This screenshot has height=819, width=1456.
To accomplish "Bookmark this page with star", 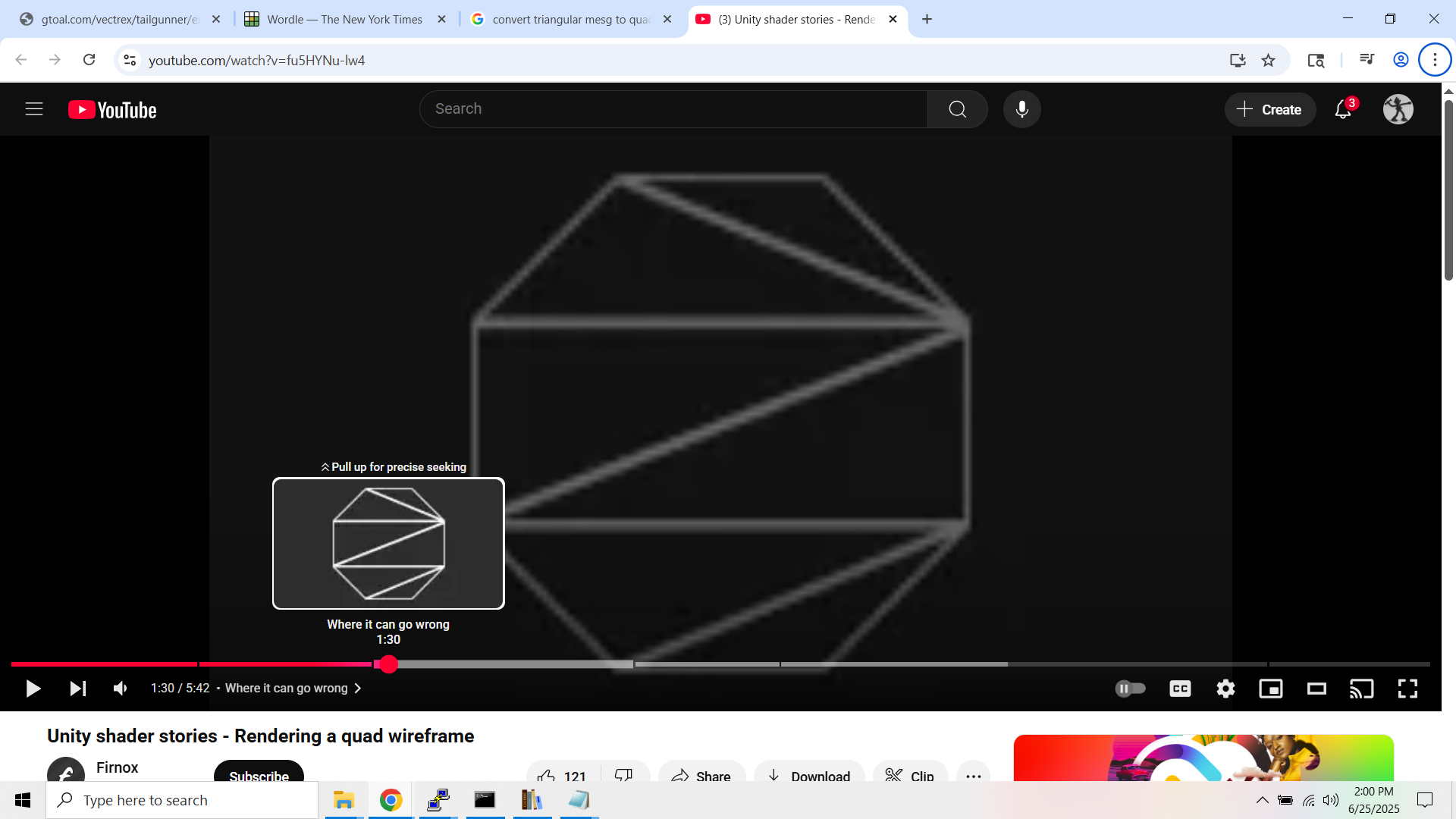I will point(1268,61).
